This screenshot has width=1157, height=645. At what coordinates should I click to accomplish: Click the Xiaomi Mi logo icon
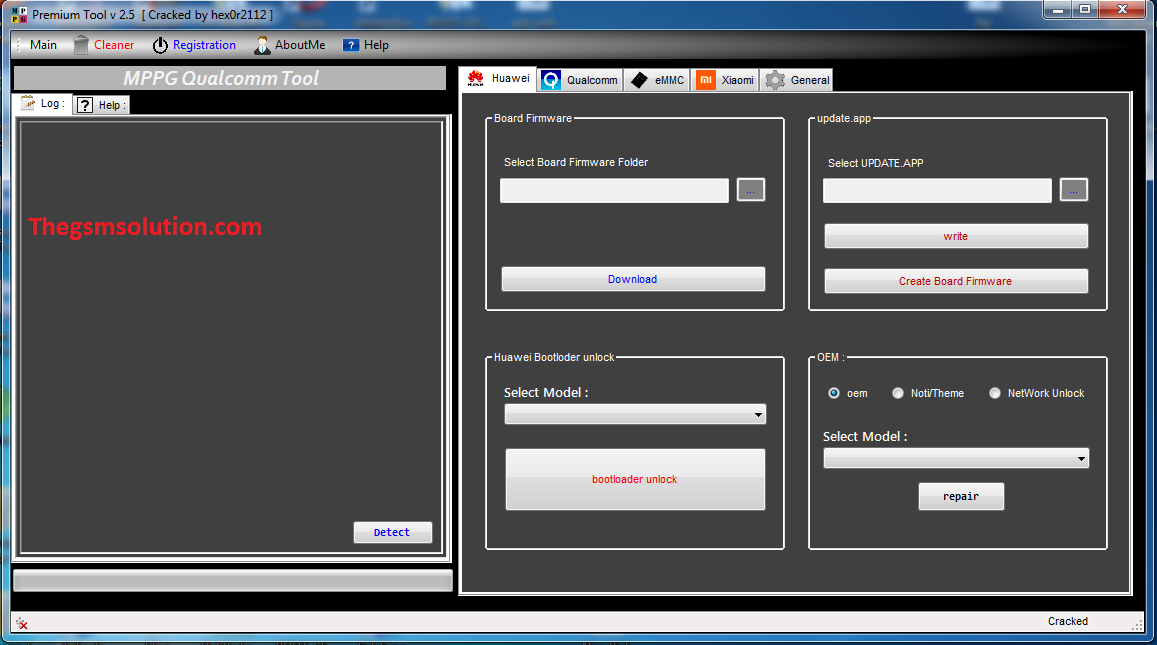(705, 80)
